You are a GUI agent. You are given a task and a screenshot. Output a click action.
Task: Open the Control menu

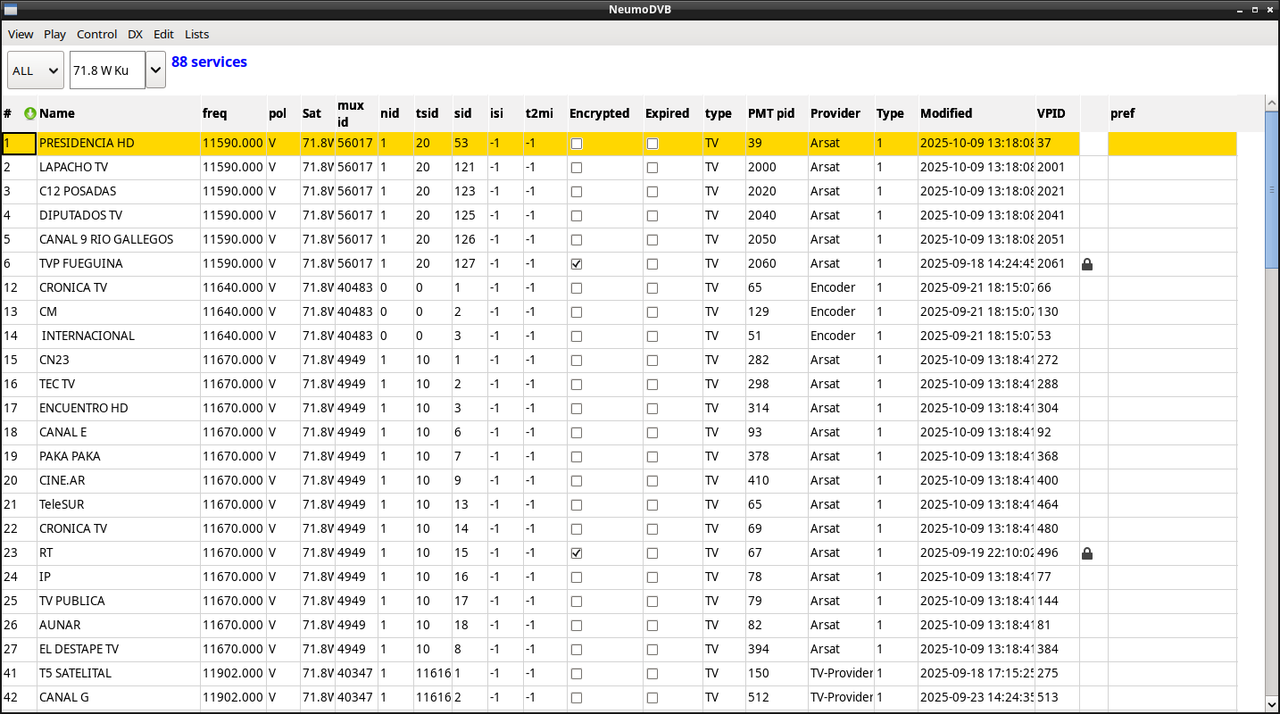pyautogui.click(x=97, y=34)
